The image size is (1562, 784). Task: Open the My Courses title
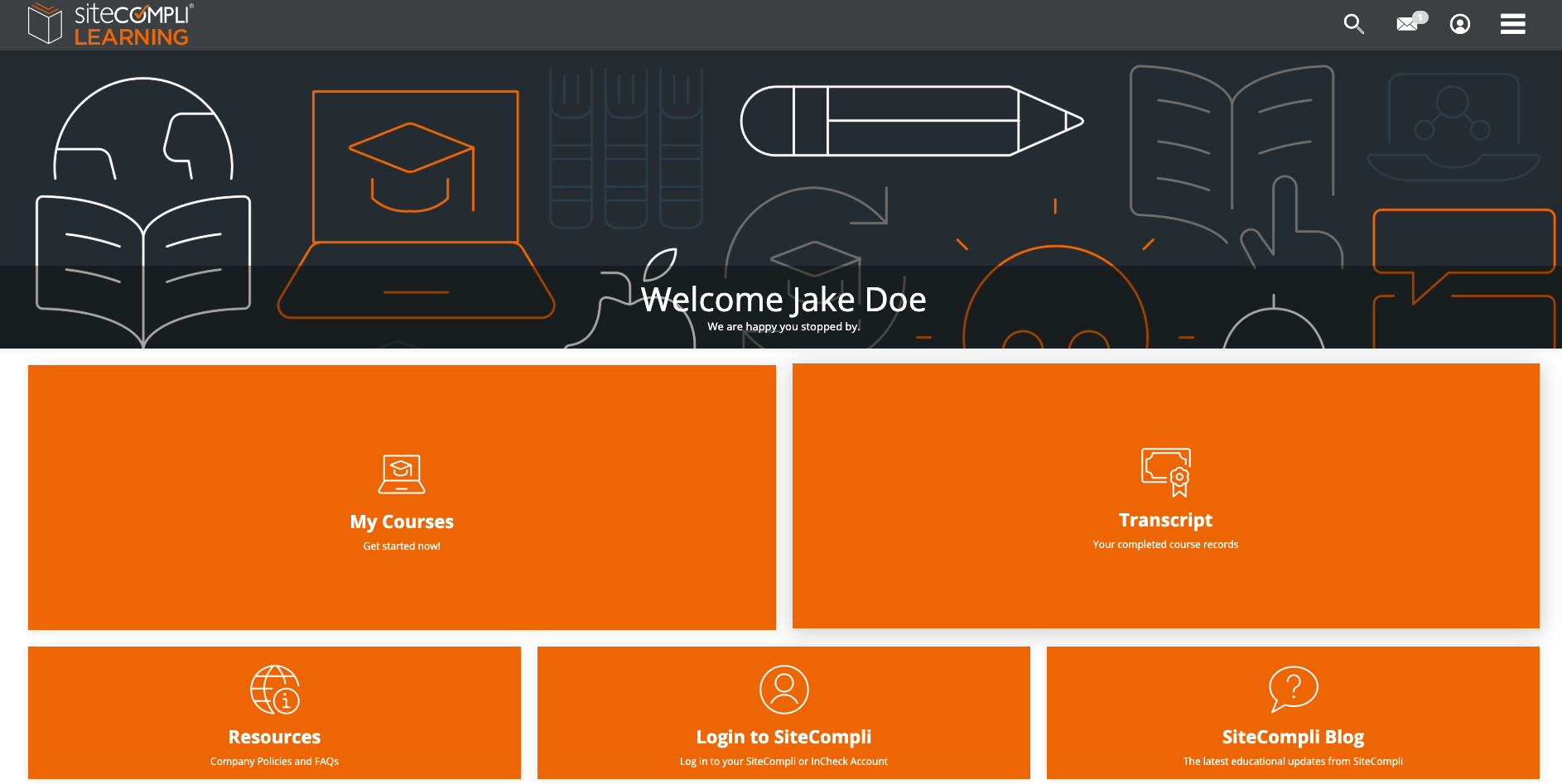402,522
